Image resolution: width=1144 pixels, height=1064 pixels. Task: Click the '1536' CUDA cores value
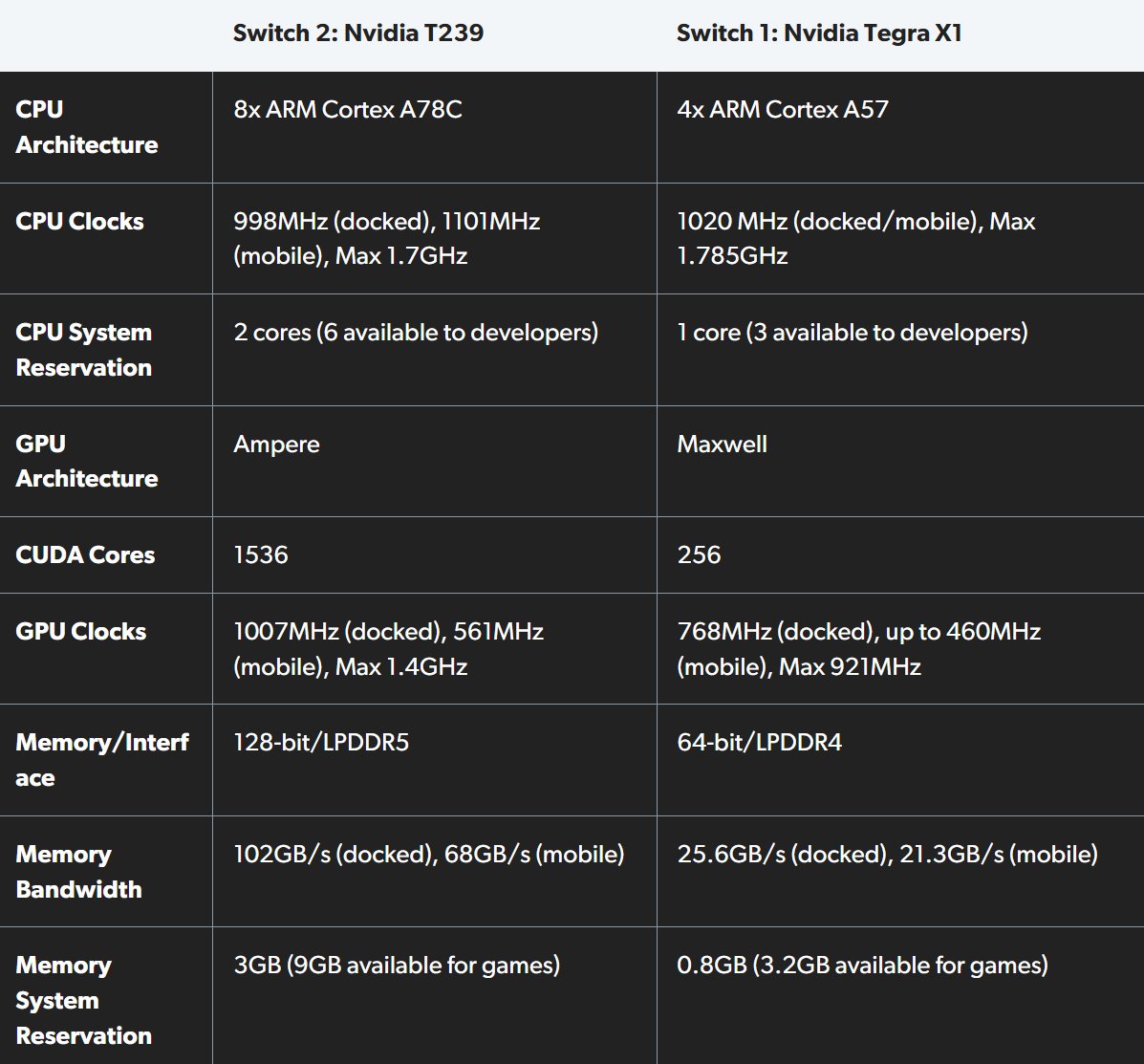pyautogui.click(x=261, y=555)
